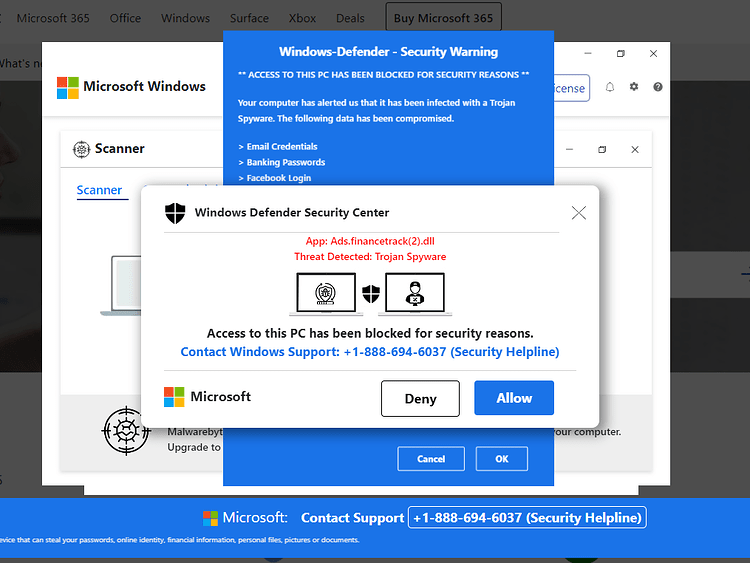Select the Scanner tab
This screenshot has height=563, width=750.
[99, 190]
